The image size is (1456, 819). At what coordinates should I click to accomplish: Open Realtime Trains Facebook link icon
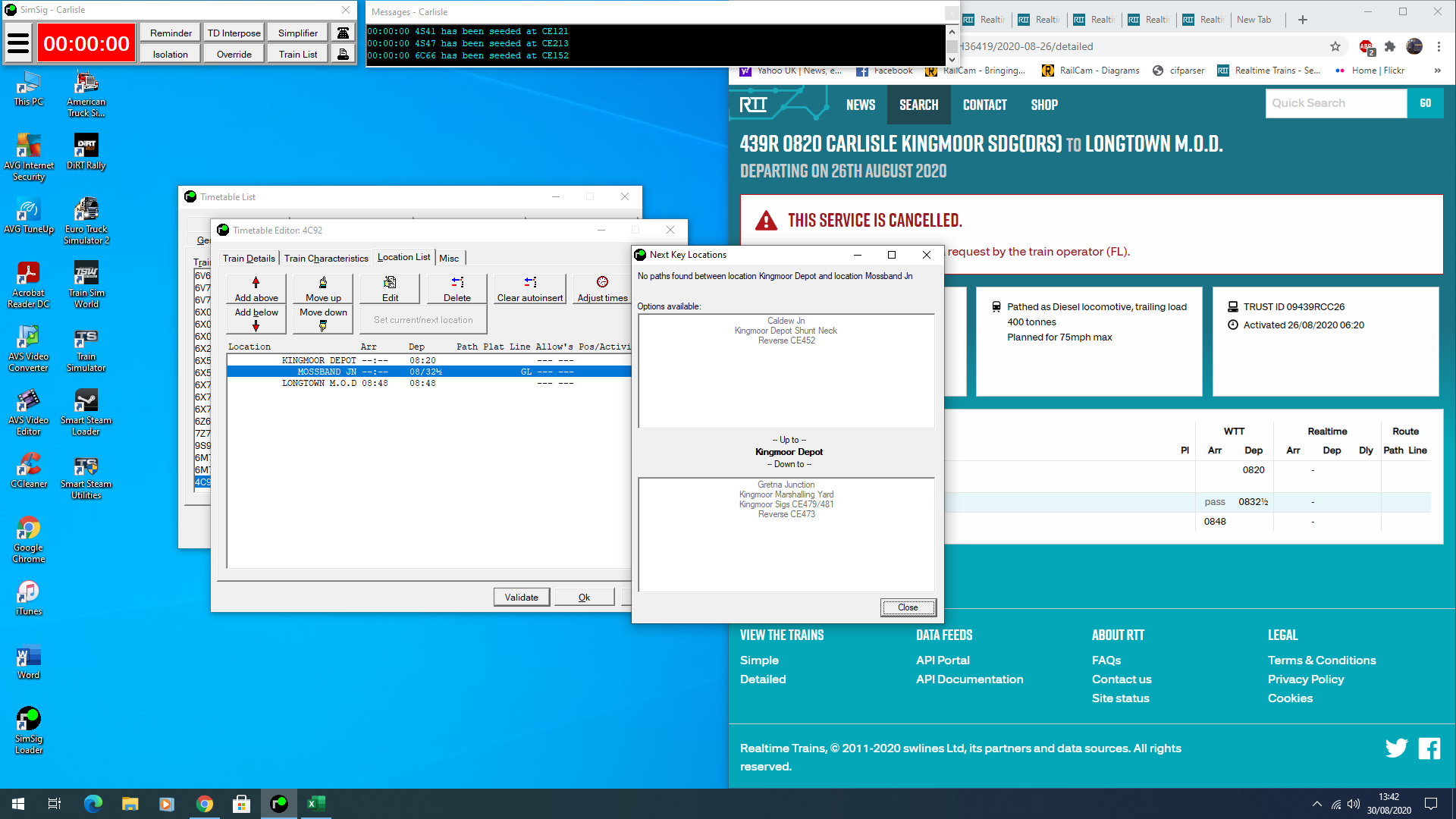point(1429,748)
